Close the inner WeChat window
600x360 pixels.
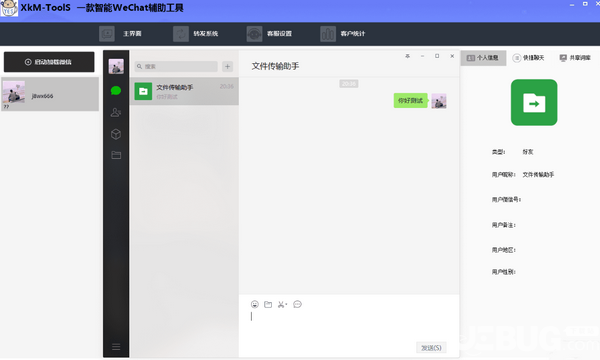pos(452,56)
